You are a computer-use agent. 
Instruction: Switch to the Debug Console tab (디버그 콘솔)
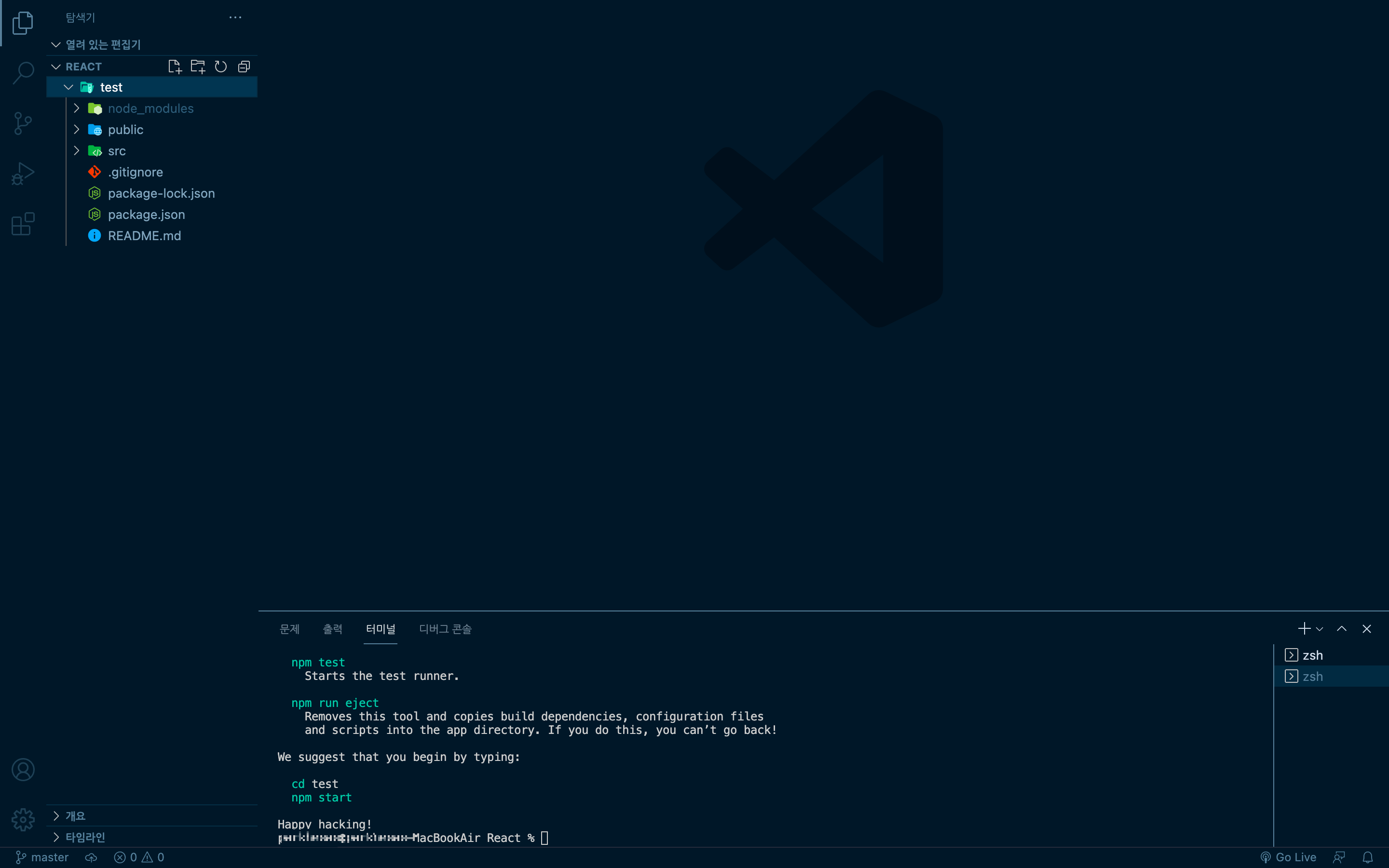(x=446, y=629)
